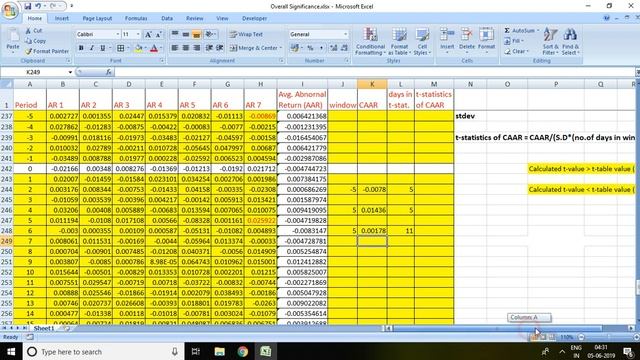The height and width of the screenshot is (360, 640).
Task: Open Conditional Formatting menu
Action: (x=370, y=41)
